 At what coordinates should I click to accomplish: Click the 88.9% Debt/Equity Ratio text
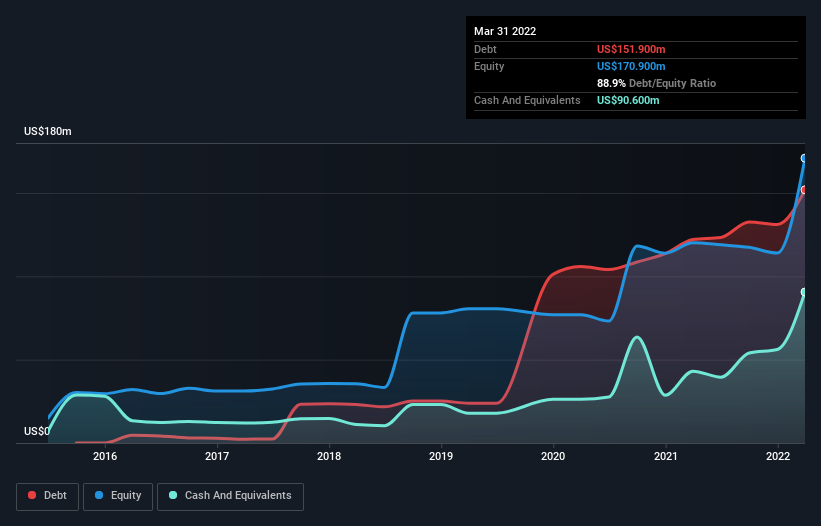(x=656, y=83)
